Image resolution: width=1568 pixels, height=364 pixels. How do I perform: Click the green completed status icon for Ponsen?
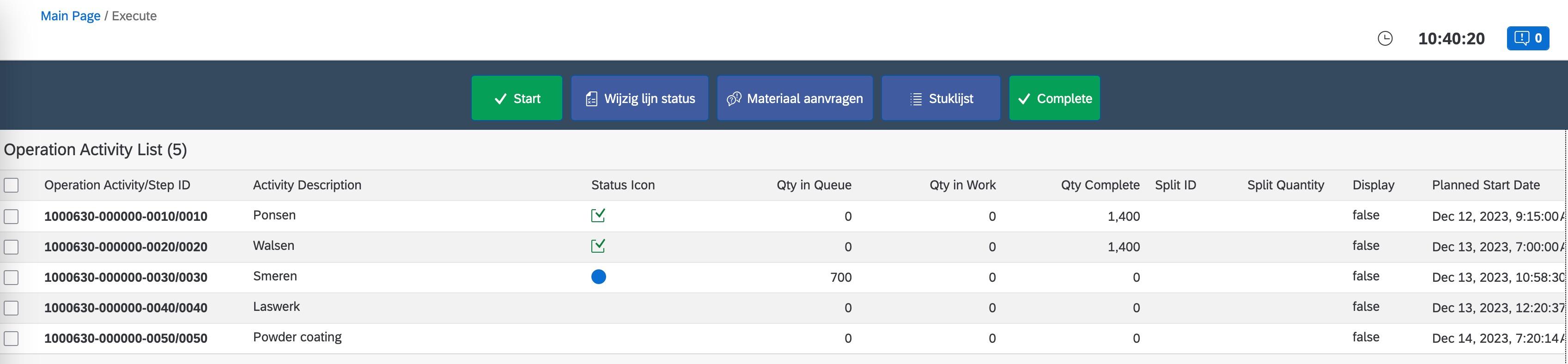point(598,215)
